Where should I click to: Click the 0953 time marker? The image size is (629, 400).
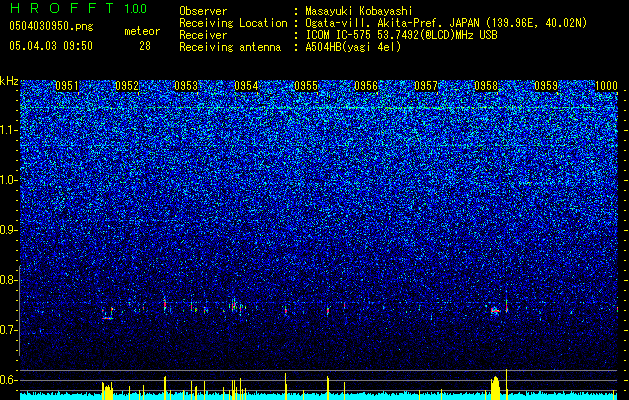(186, 86)
